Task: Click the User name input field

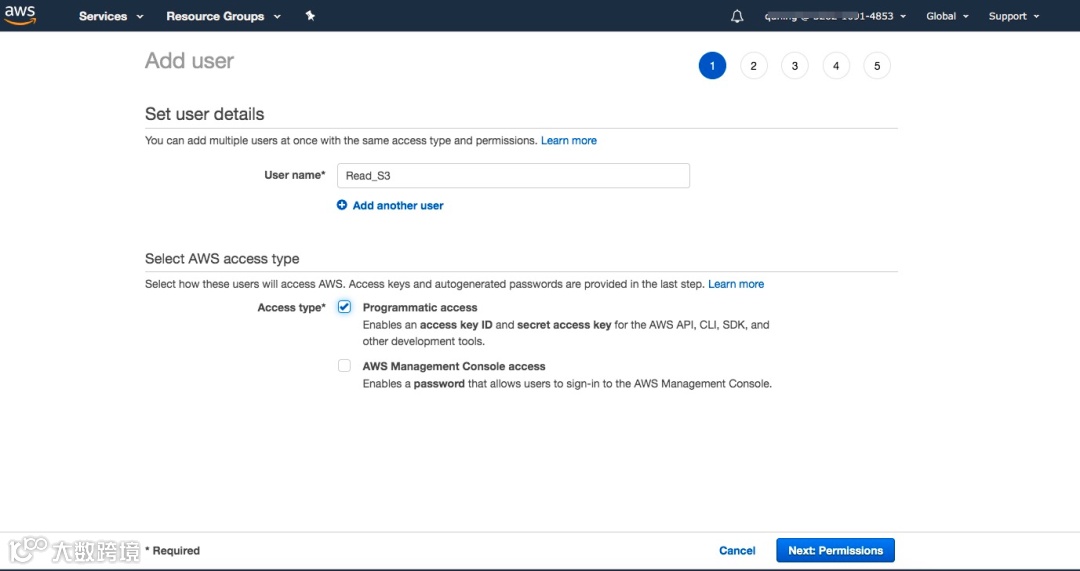Action: tap(513, 176)
